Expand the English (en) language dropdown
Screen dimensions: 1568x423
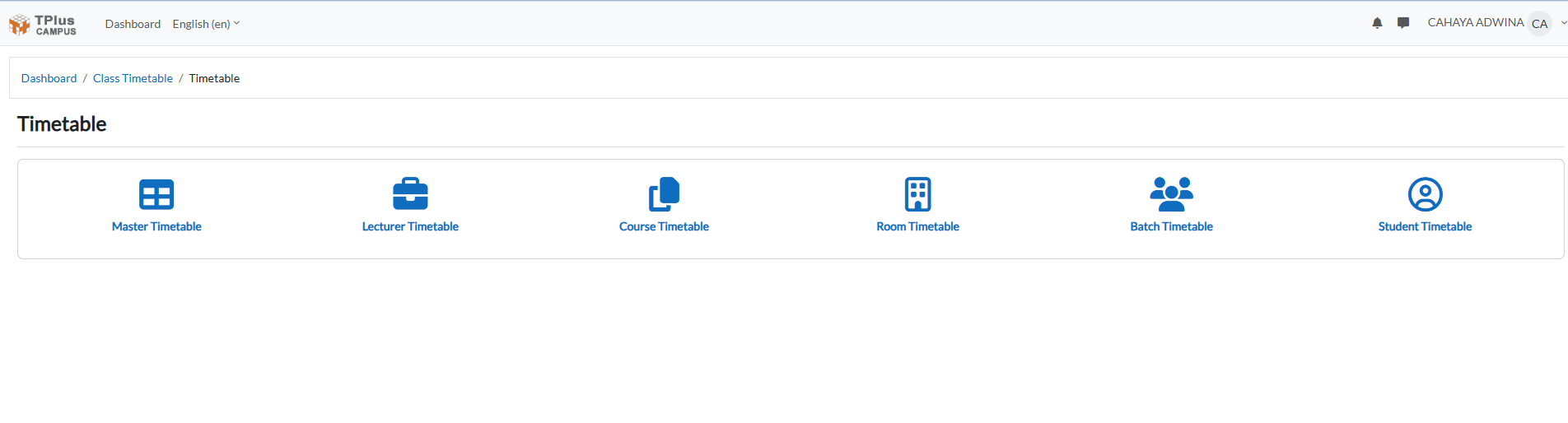(x=206, y=24)
